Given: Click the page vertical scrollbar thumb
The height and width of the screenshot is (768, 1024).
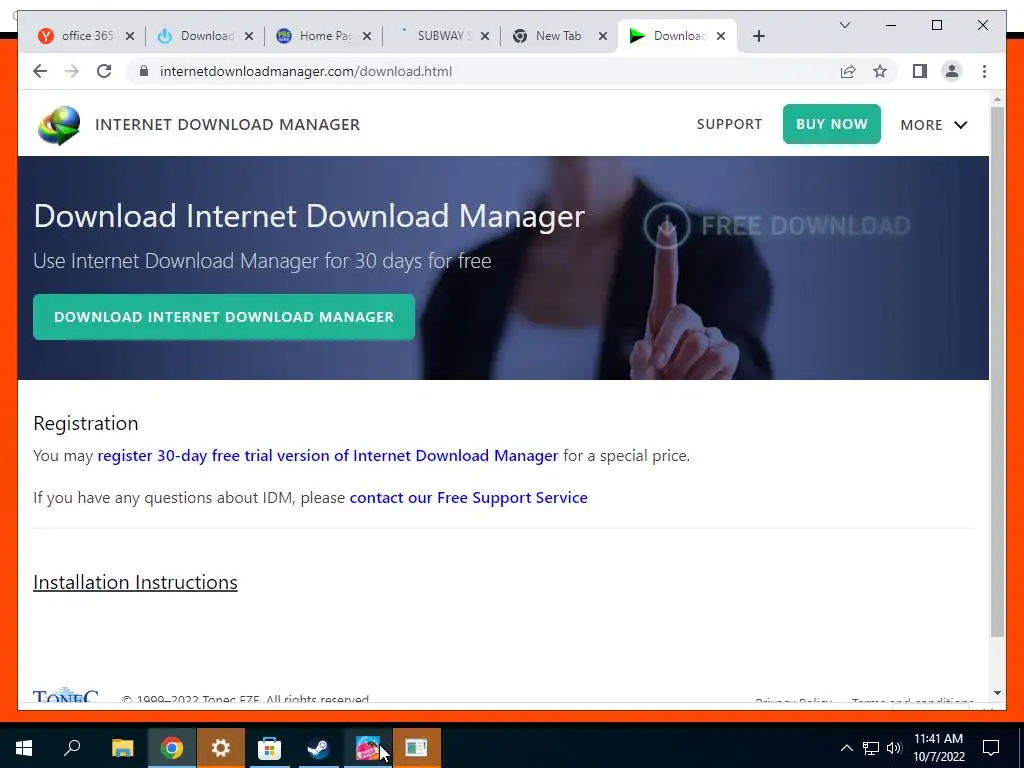Looking at the screenshot, I should (997, 372).
